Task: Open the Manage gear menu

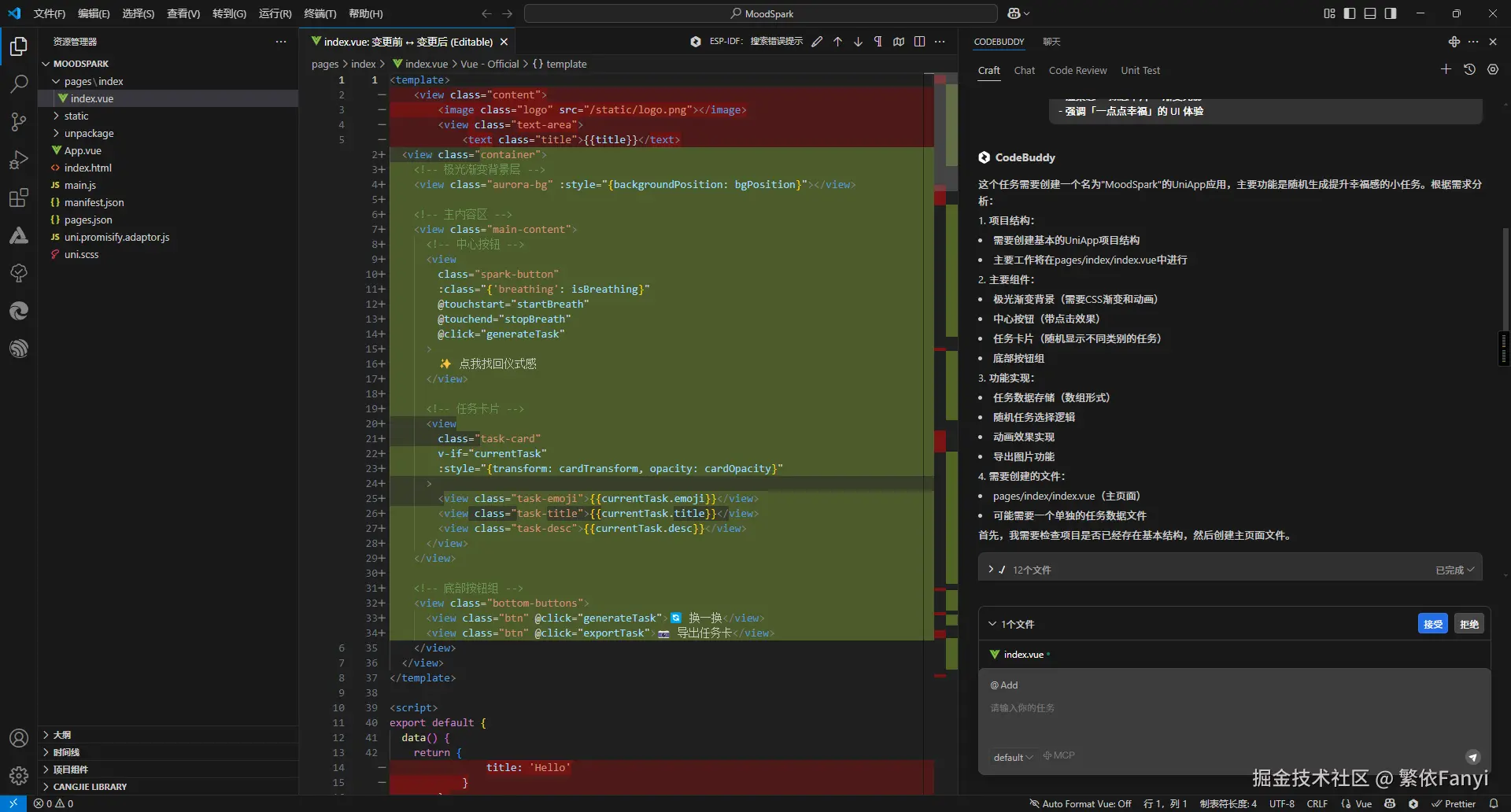Action: [x=19, y=775]
